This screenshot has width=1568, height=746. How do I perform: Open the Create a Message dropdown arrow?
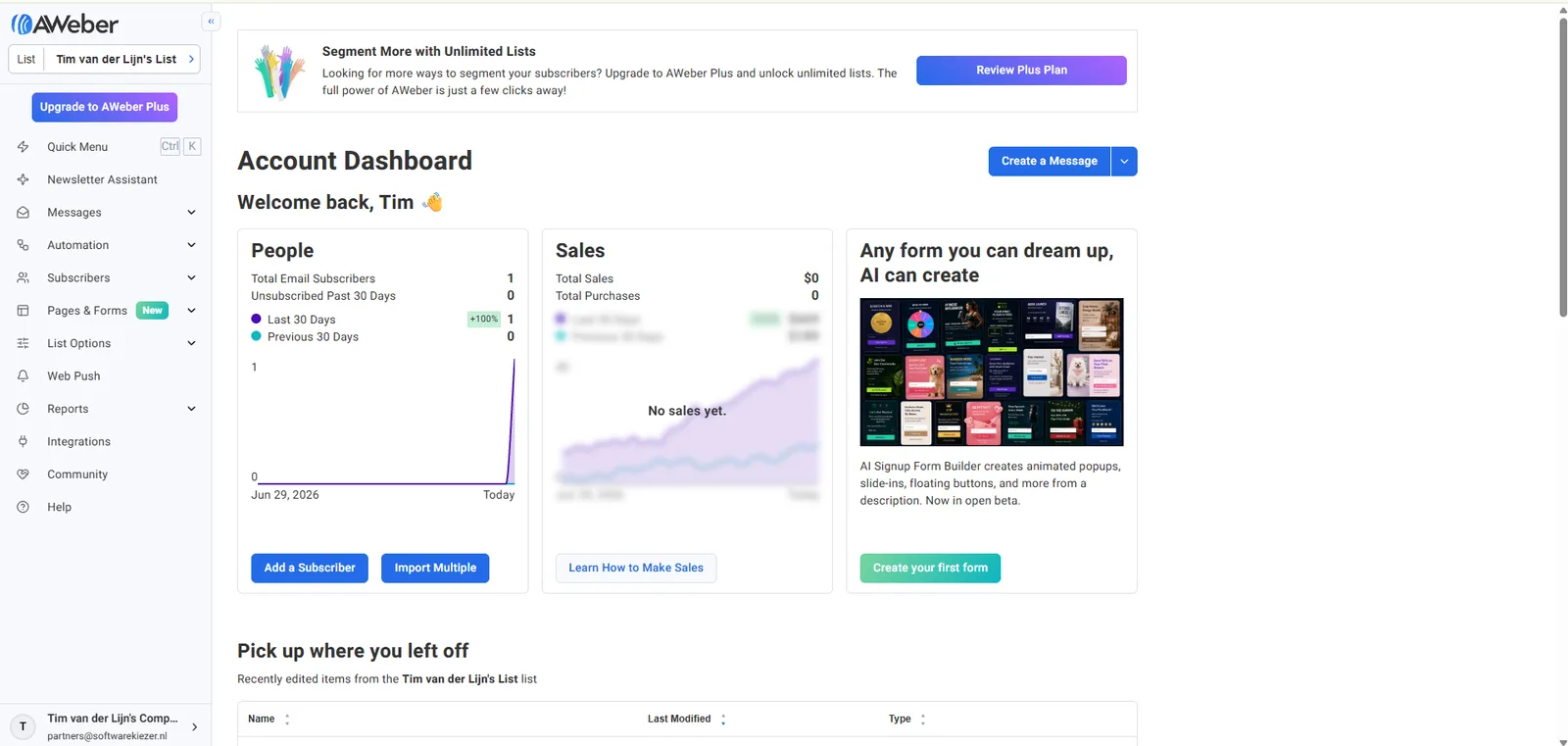pos(1124,162)
